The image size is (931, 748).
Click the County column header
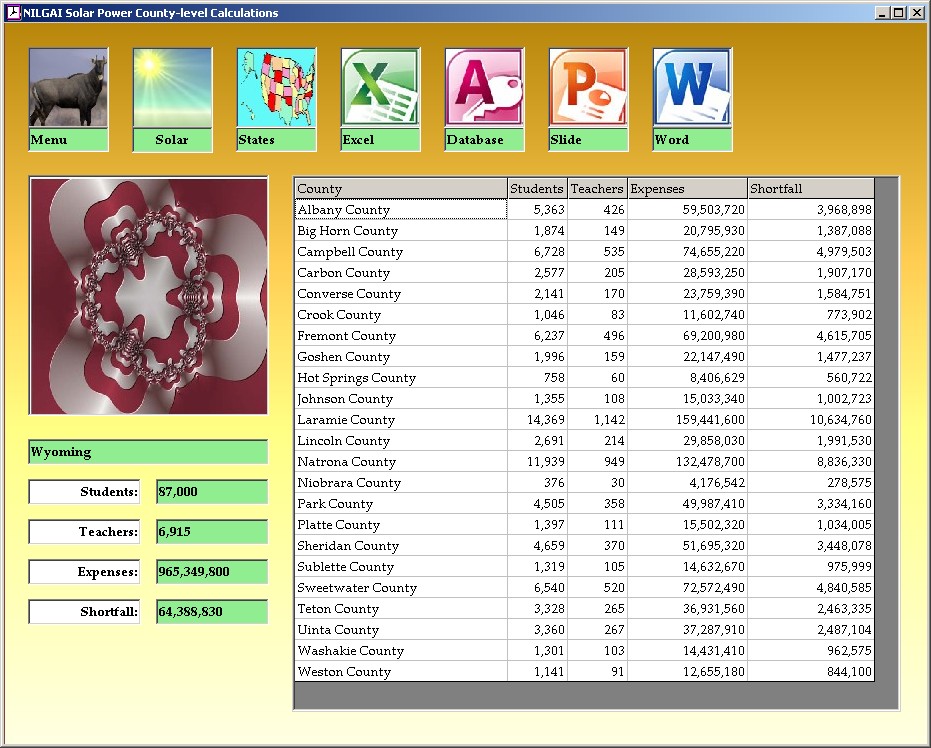(400, 189)
